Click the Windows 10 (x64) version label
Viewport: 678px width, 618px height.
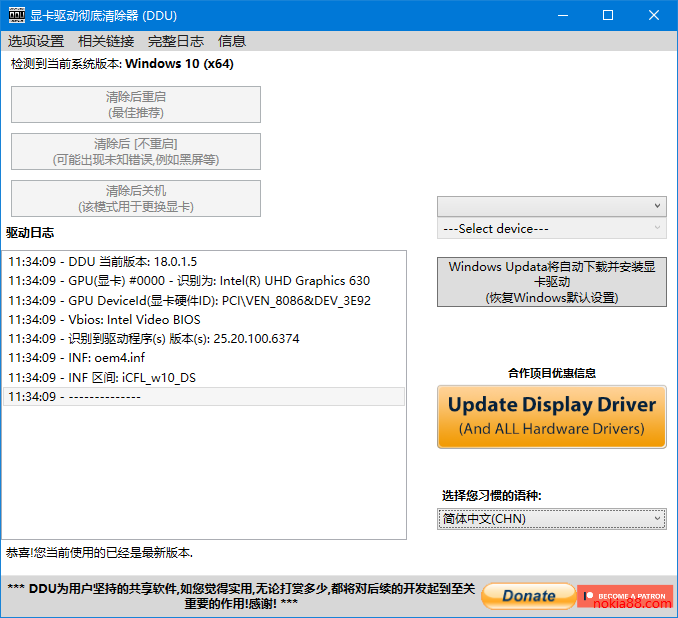pos(179,64)
